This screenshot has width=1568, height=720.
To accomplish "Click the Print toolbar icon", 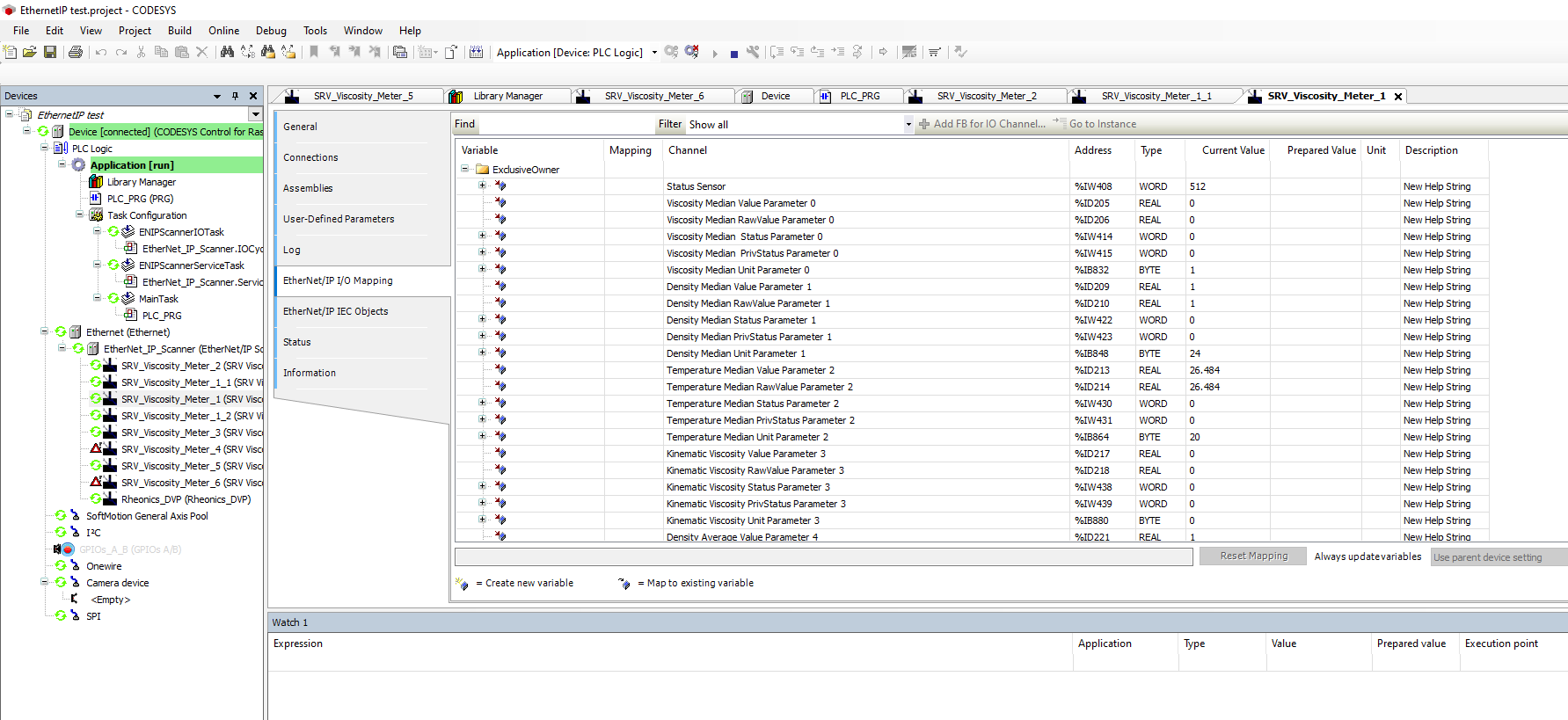I will click(76, 52).
